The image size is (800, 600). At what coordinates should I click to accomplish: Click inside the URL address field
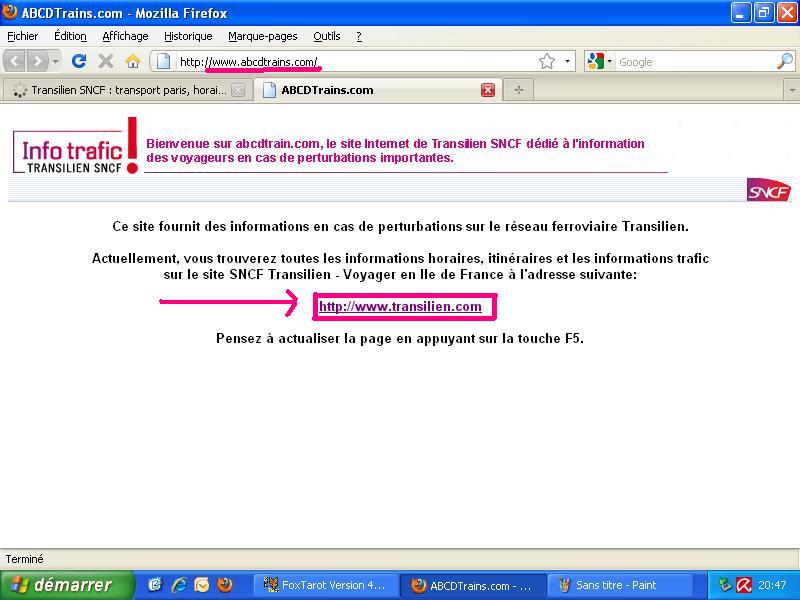(400, 61)
